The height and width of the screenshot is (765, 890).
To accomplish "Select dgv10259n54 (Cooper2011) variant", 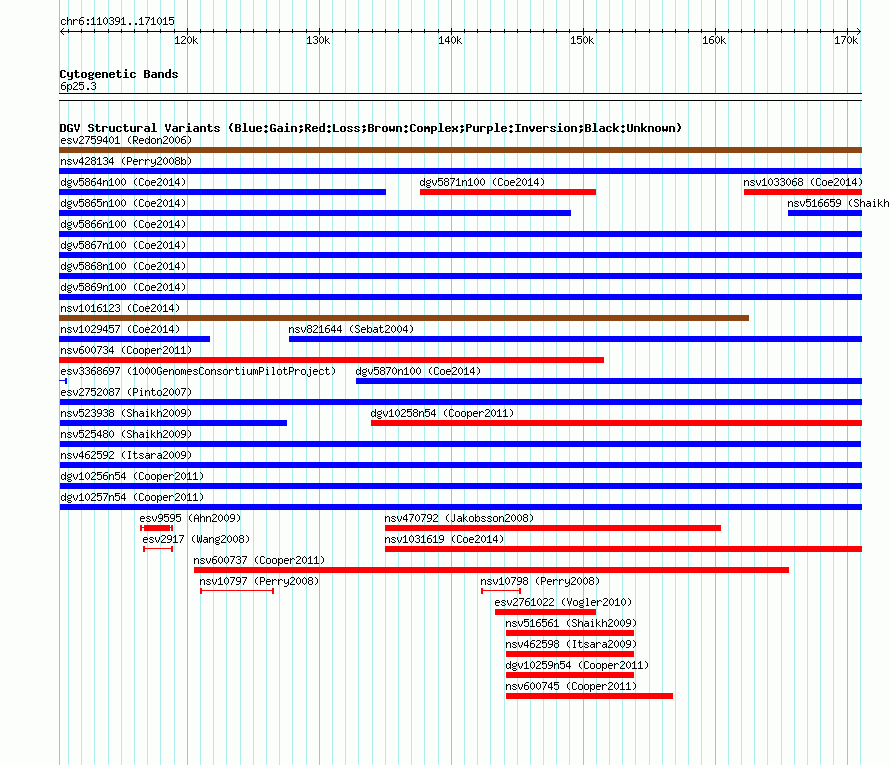I will [570, 675].
